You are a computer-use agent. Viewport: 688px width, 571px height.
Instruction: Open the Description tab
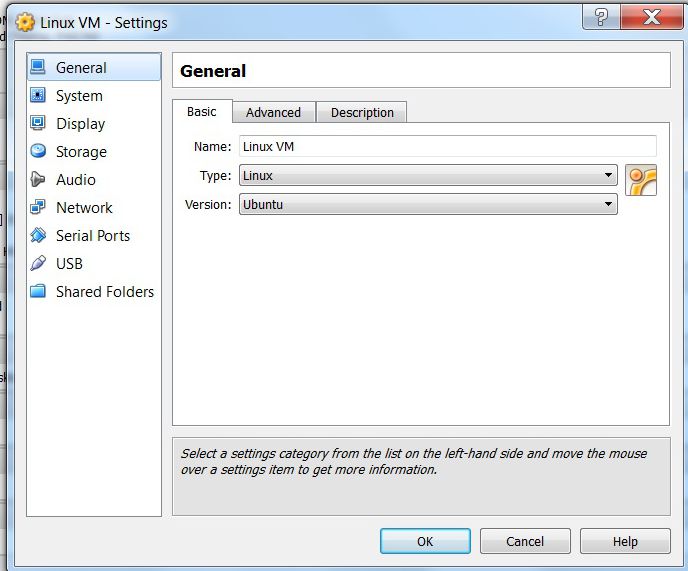(362, 112)
